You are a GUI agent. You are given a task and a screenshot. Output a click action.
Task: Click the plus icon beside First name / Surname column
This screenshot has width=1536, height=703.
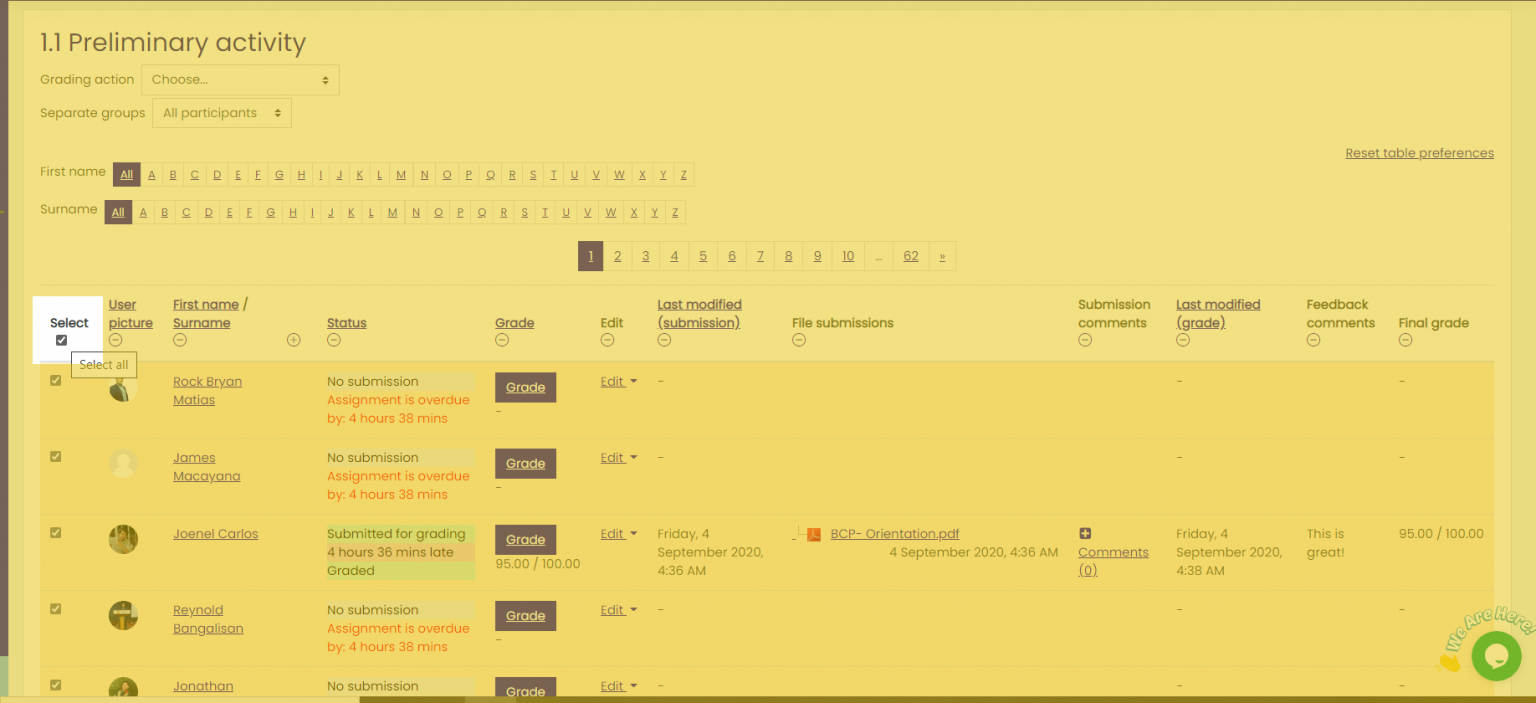(x=293, y=340)
